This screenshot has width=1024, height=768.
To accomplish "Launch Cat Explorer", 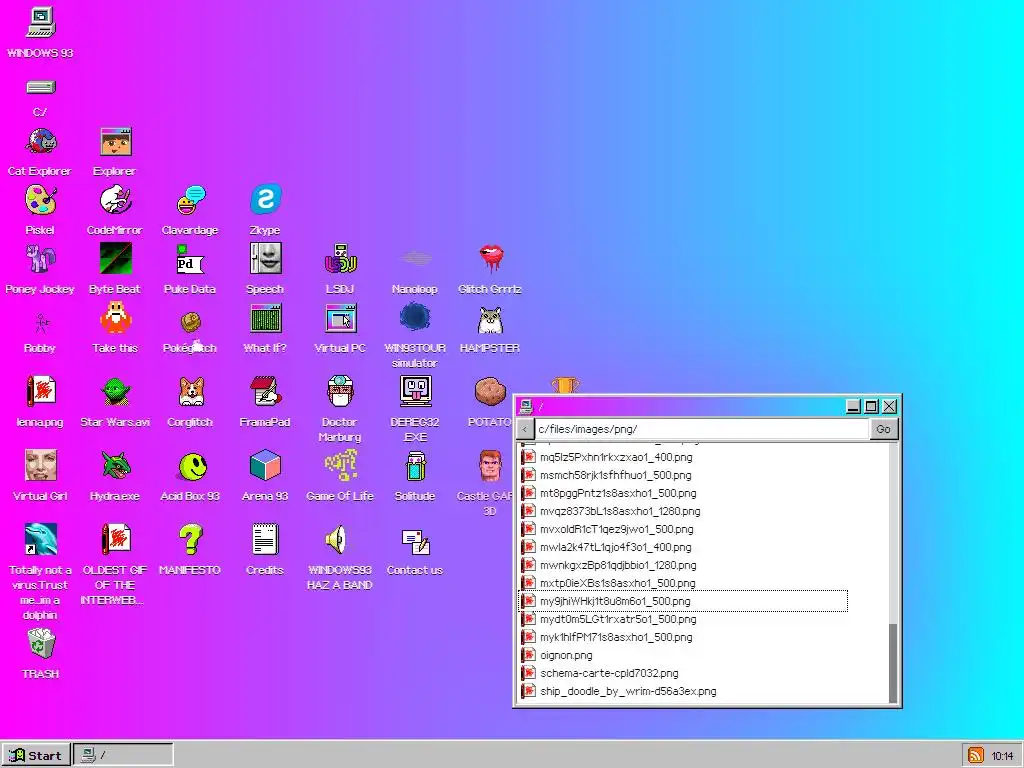I will [40, 142].
